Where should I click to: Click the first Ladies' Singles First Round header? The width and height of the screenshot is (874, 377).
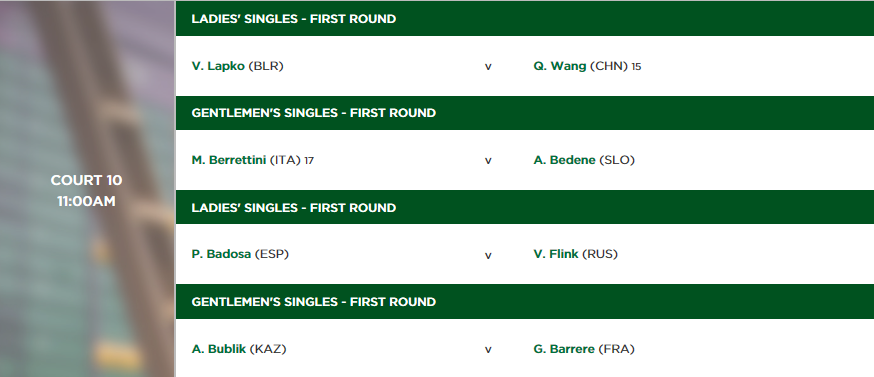tap(525, 18)
